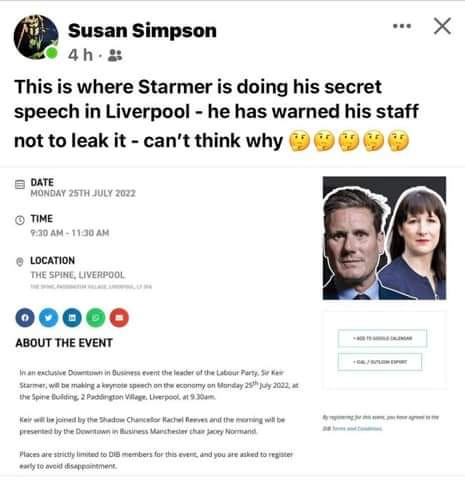Share the event via LinkedIn icon
The width and height of the screenshot is (465, 485).
[x=72, y=318]
